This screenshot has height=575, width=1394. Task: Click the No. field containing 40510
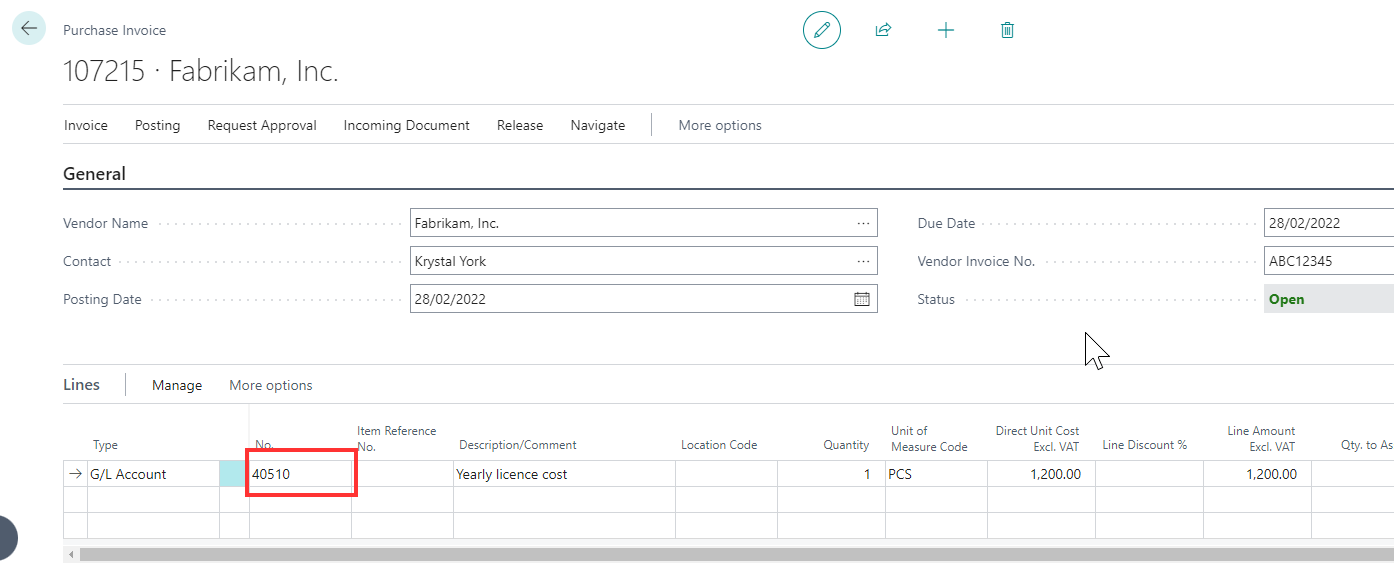(300, 474)
